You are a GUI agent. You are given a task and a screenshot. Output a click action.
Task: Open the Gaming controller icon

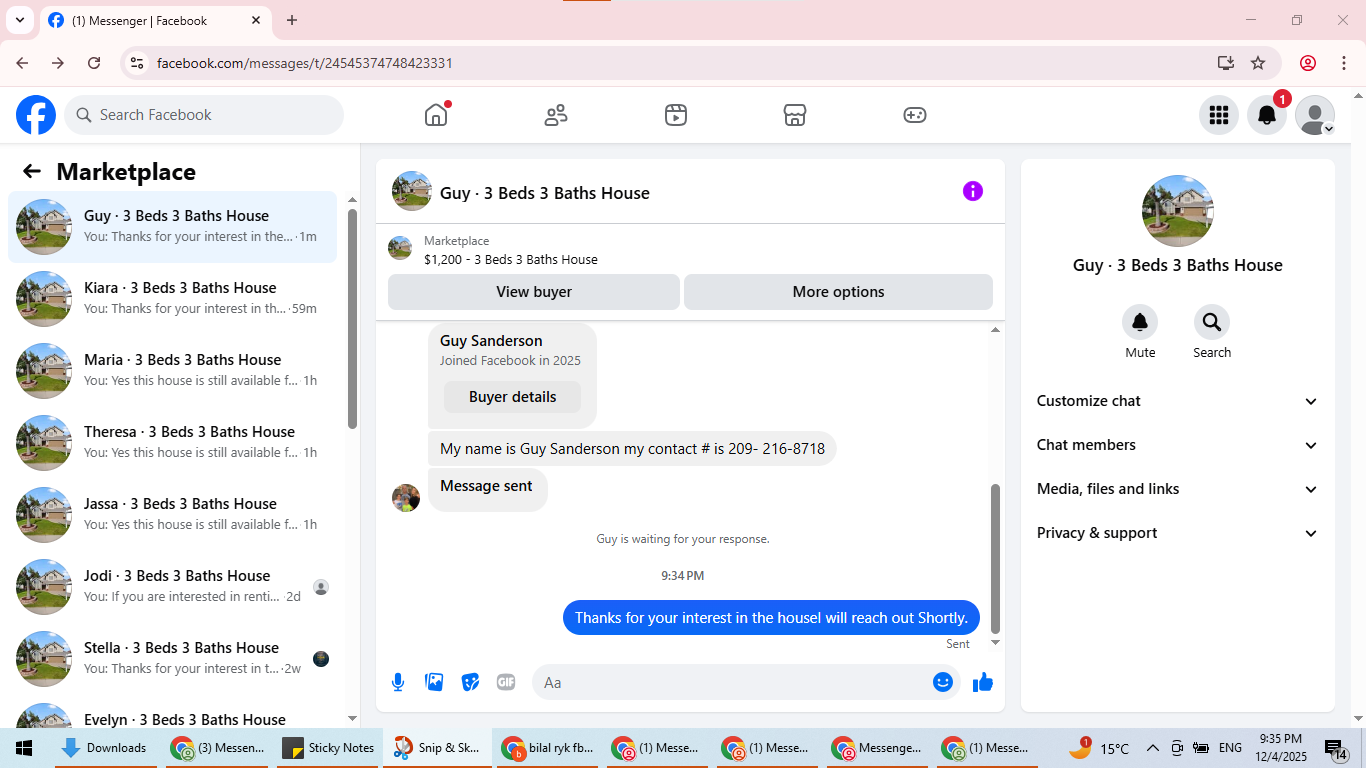click(915, 115)
